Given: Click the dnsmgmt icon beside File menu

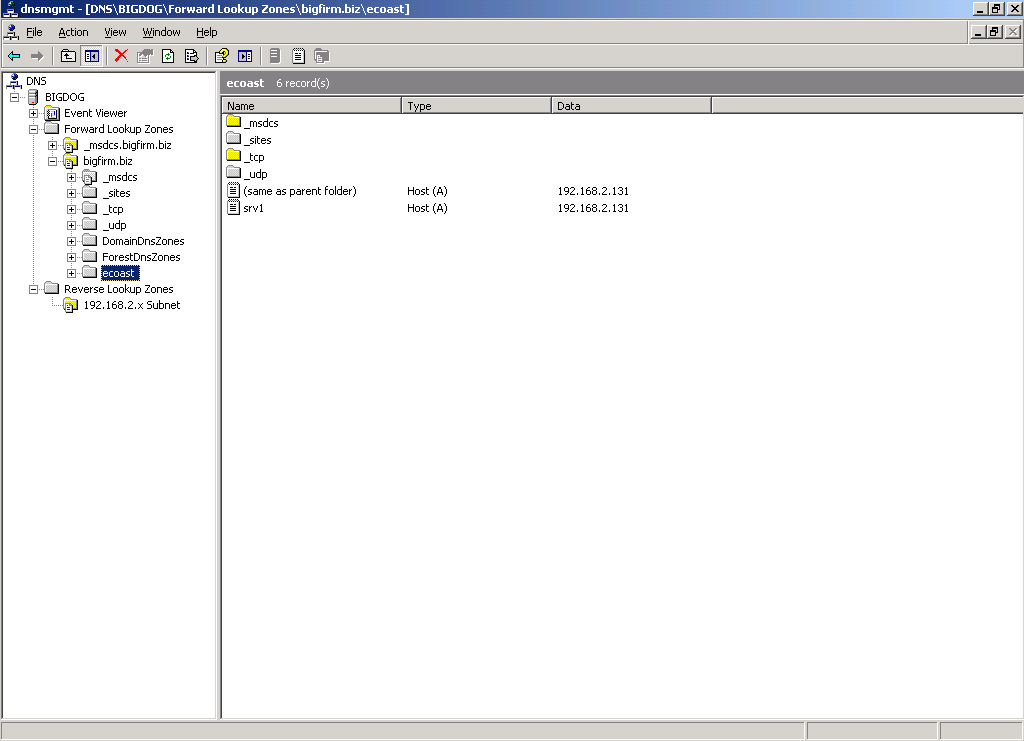Looking at the screenshot, I should click(12, 32).
